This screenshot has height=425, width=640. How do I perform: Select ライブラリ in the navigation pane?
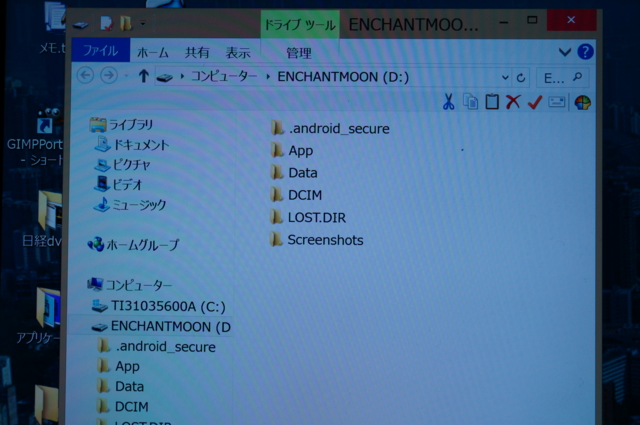click(x=121, y=125)
